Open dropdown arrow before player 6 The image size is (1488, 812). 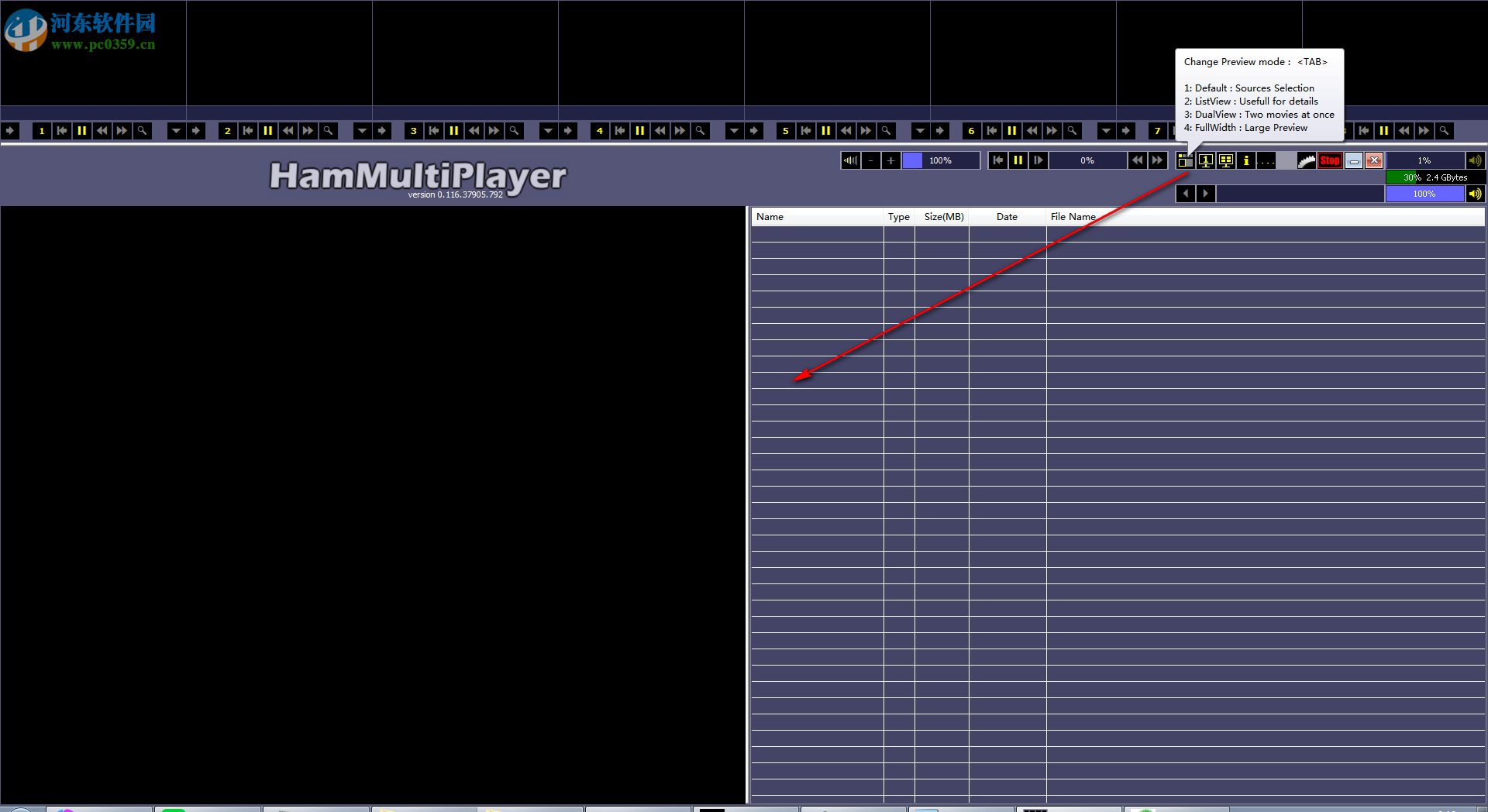coord(920,131)
